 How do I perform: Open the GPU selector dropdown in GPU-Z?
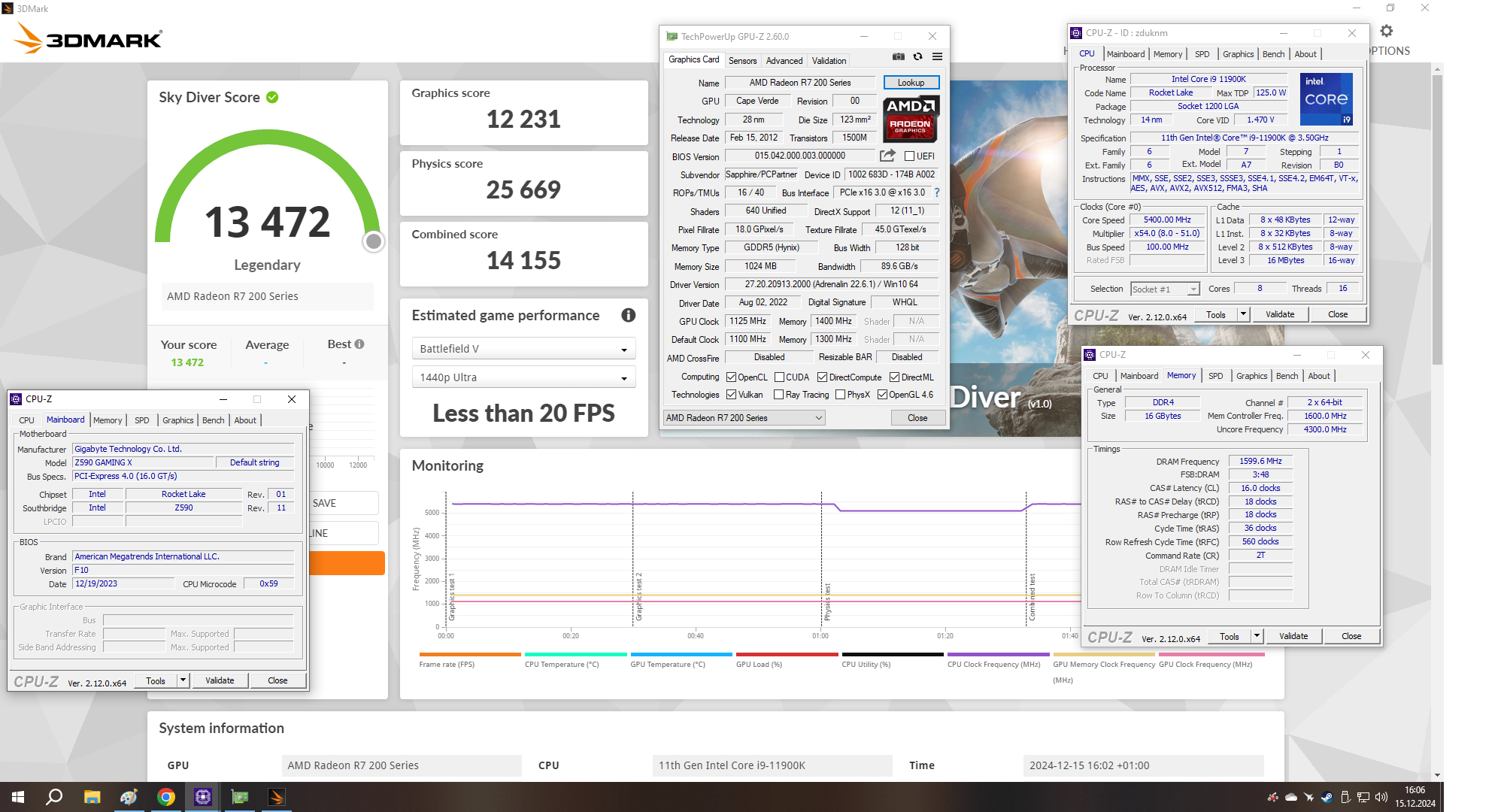[744, 418]
